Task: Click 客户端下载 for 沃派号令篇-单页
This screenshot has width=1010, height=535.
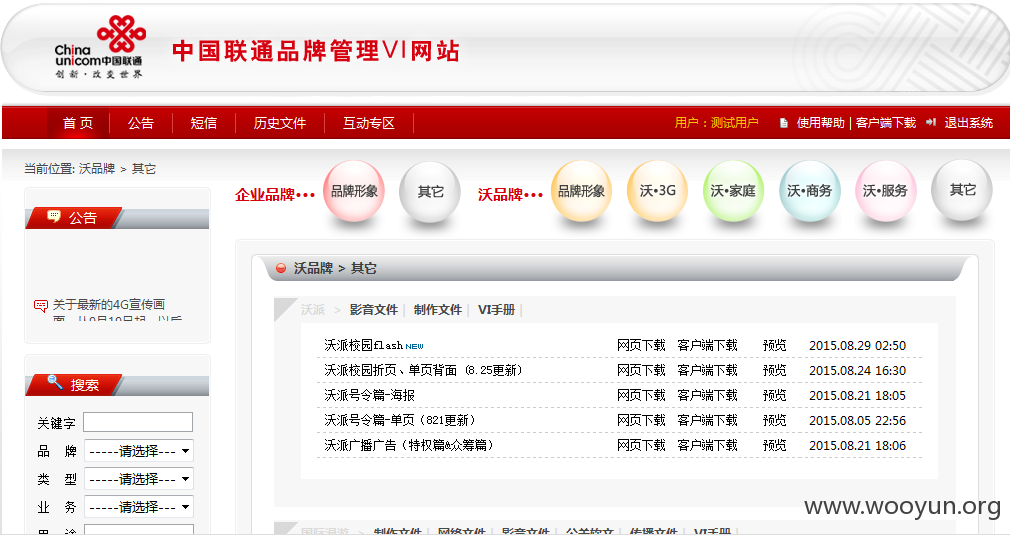Action: tap(707, 421)
